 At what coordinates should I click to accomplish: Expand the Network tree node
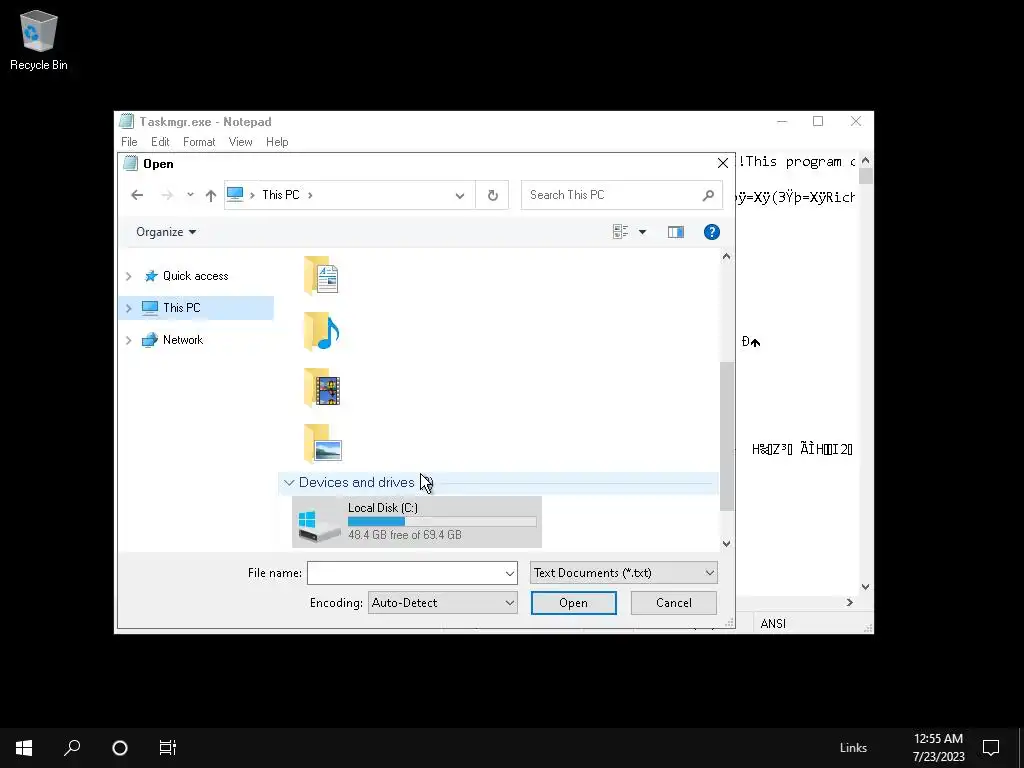(129, 340)
